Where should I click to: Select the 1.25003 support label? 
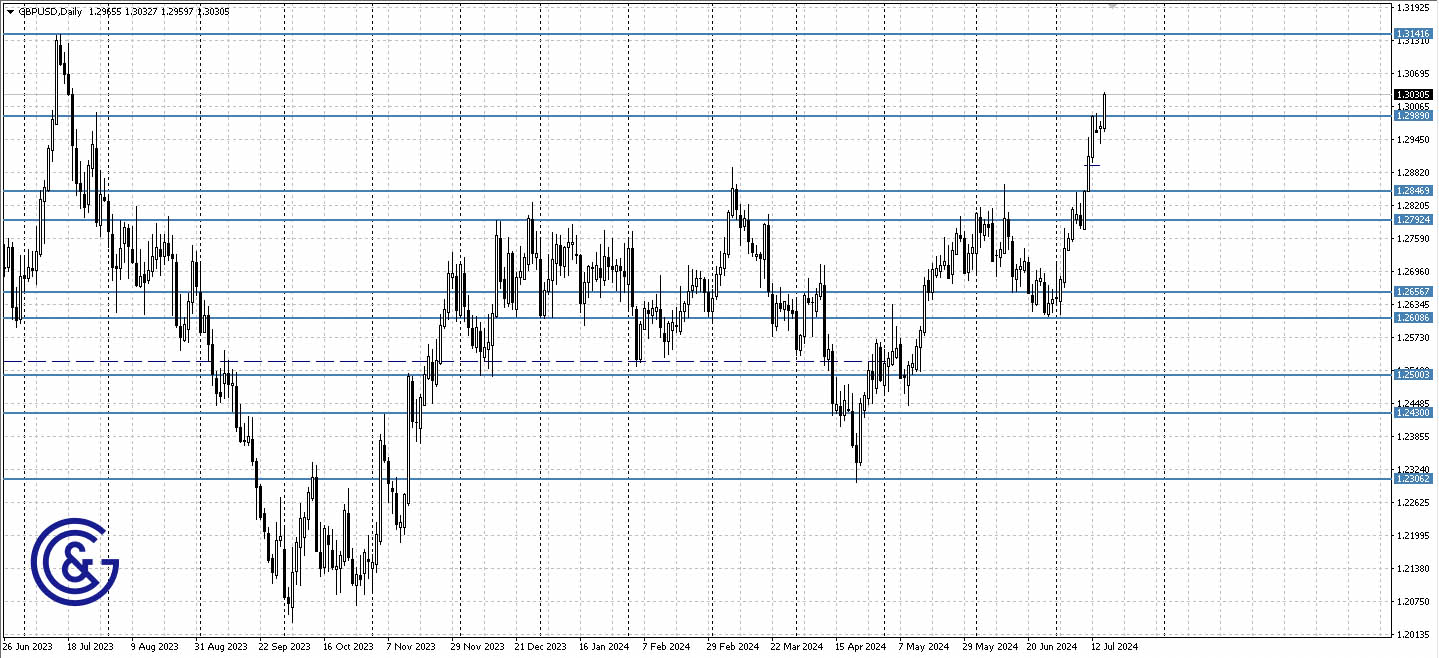[x=1413, y=373]
